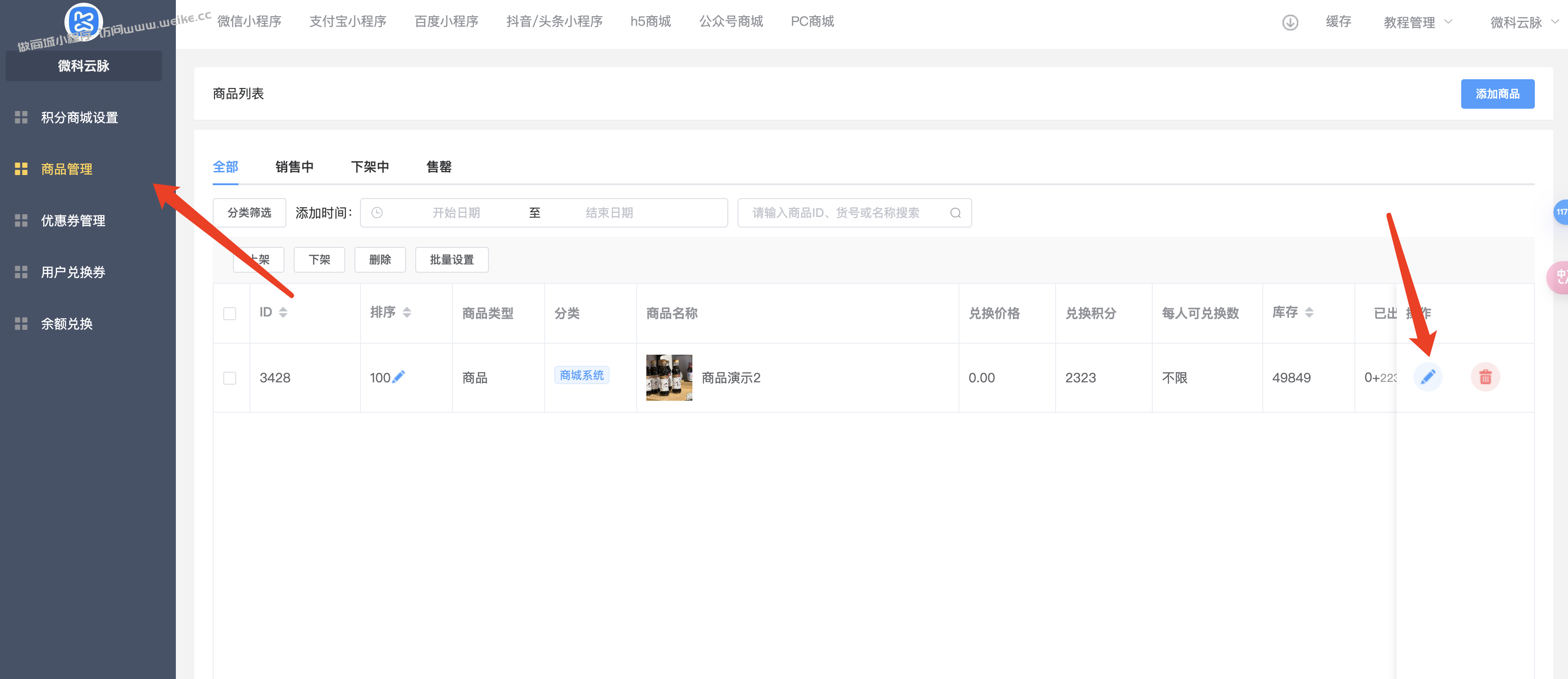
Task: Click the 余额兑换 grid icon
Action: [x=21, y=323]
